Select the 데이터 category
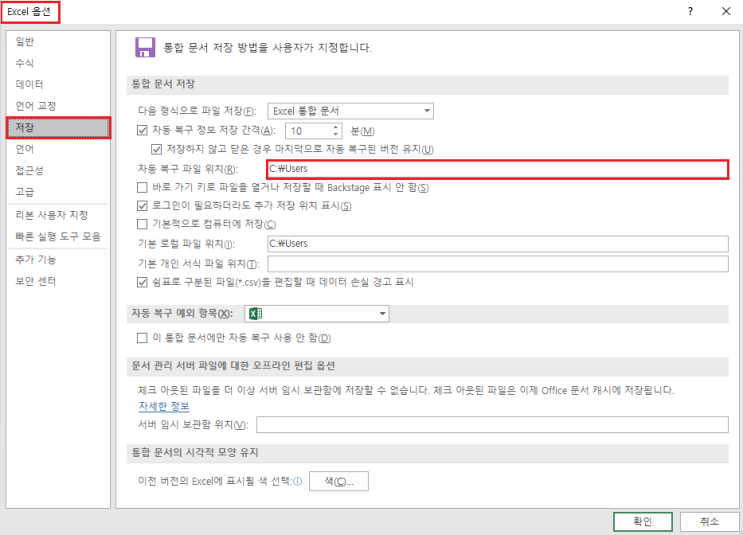This screenshot has height=535, width=743. point(58,84)
